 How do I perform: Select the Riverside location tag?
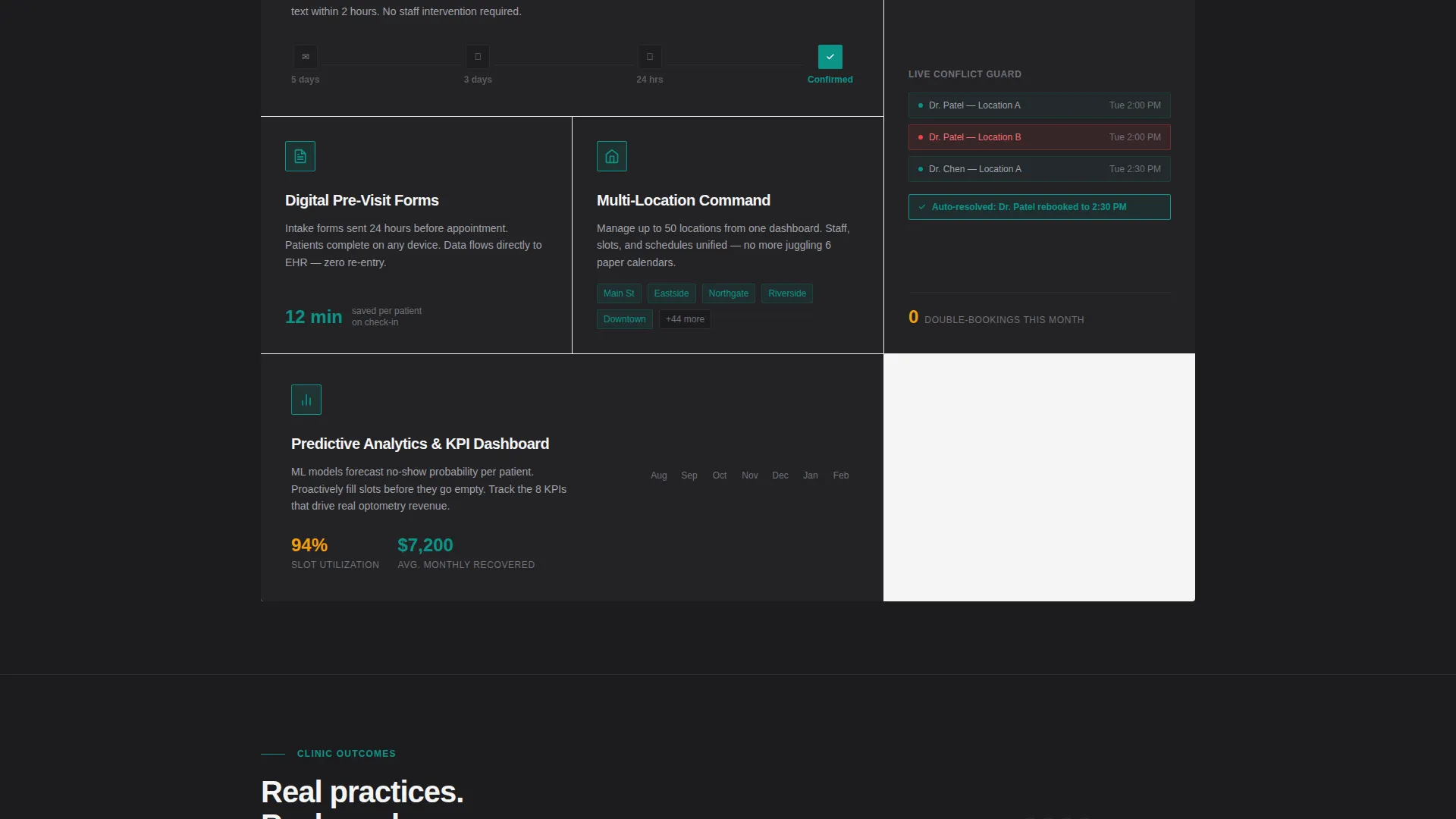point(787,293)
